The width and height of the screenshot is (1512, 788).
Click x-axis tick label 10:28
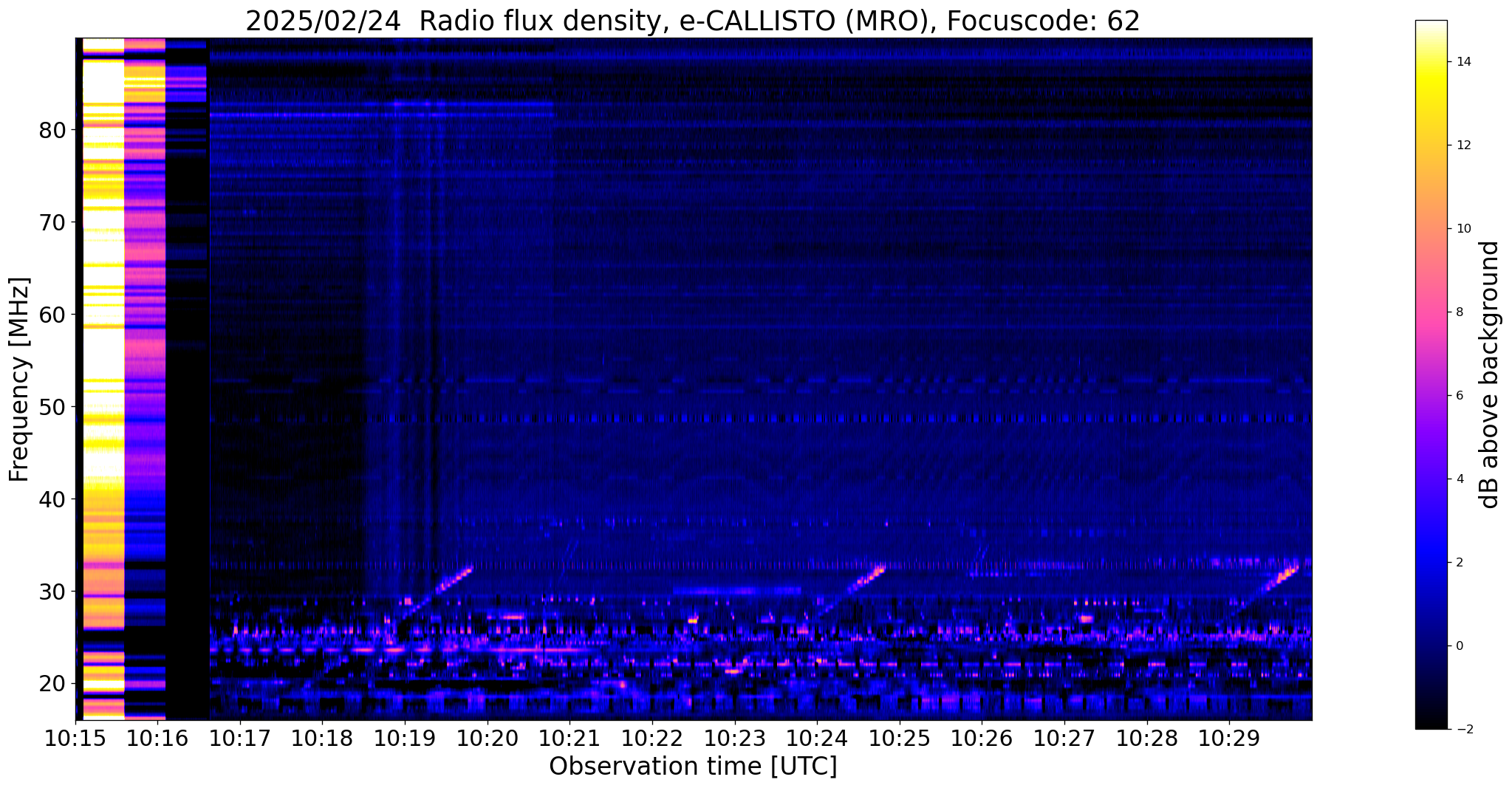tap(1147, 738)
